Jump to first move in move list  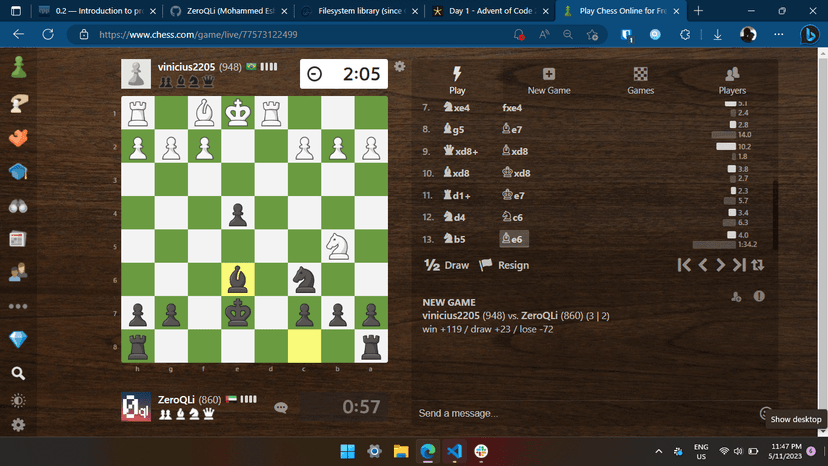pos(684,265)
